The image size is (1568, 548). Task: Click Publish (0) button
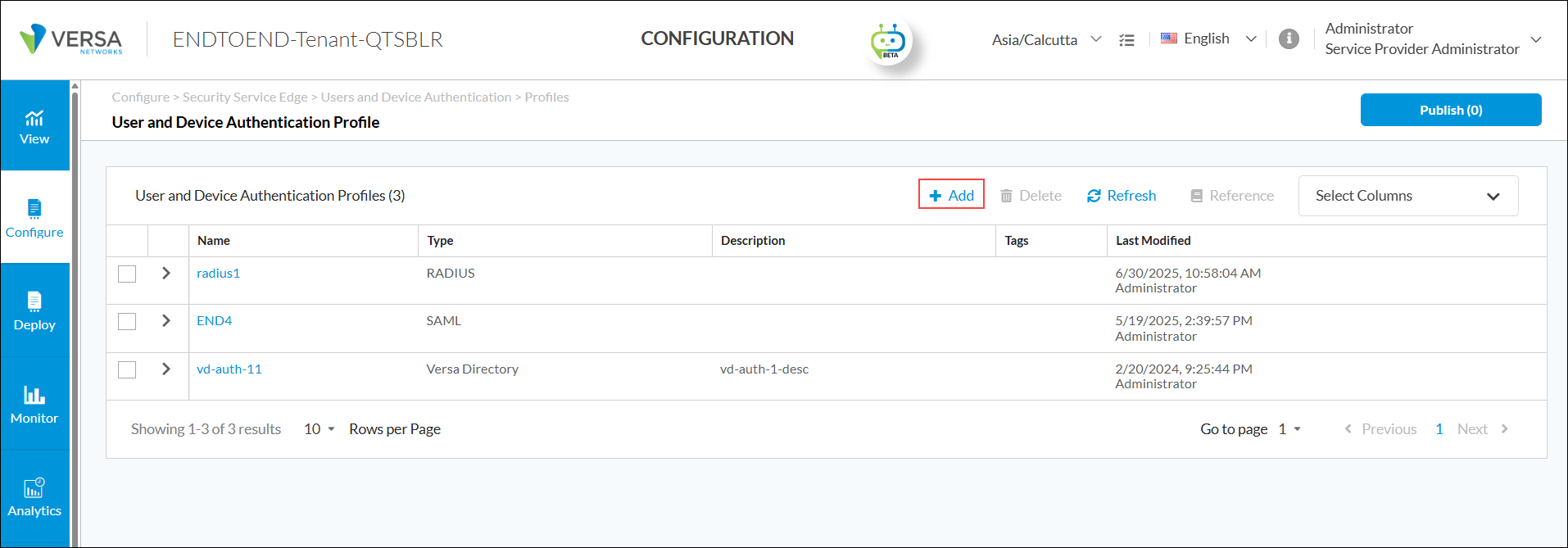click(x=1451, y=110)
